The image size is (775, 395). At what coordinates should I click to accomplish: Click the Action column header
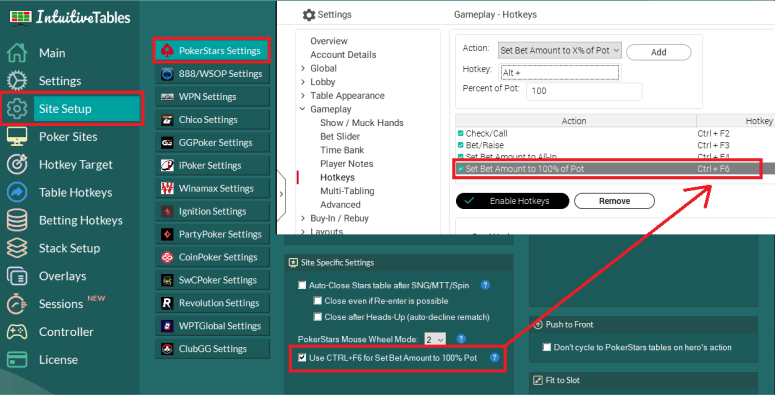point(575,121)
